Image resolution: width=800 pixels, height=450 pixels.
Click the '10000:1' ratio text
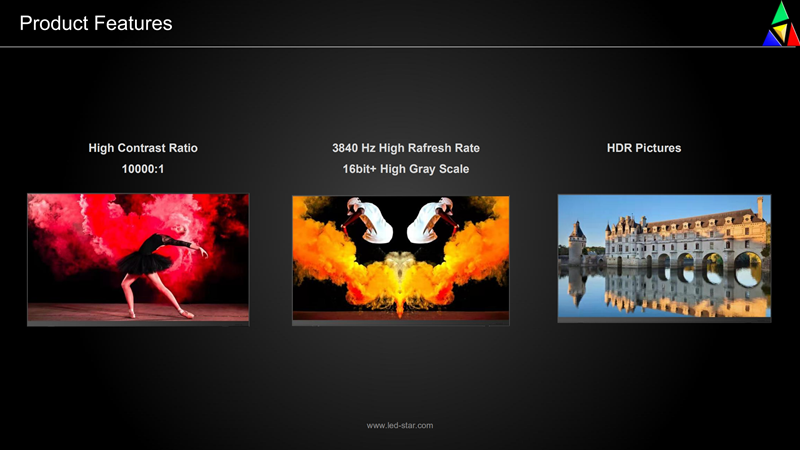(143, 169)
